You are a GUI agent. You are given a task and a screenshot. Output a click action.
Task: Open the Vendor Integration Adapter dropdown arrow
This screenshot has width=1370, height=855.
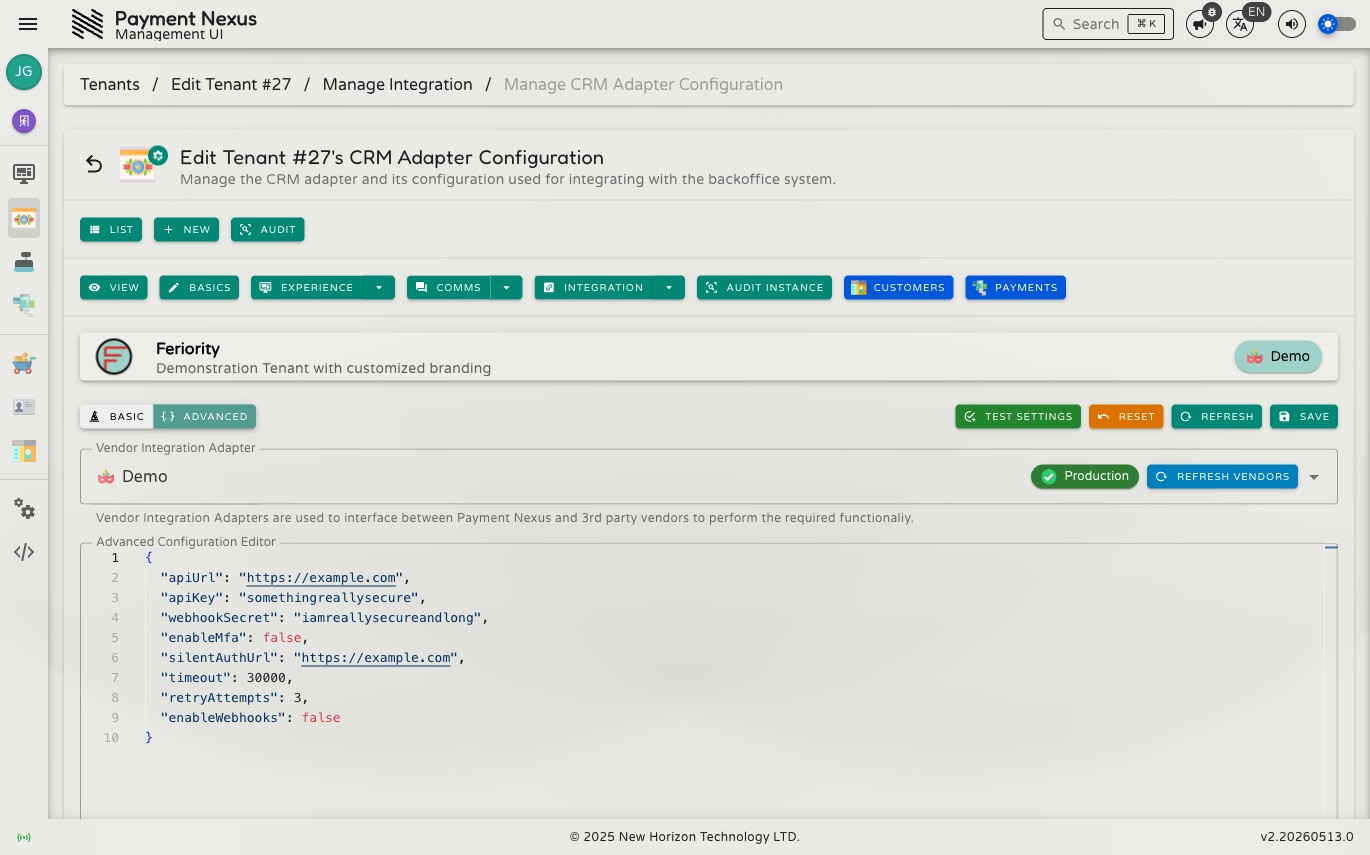(x=1314, y=477)
